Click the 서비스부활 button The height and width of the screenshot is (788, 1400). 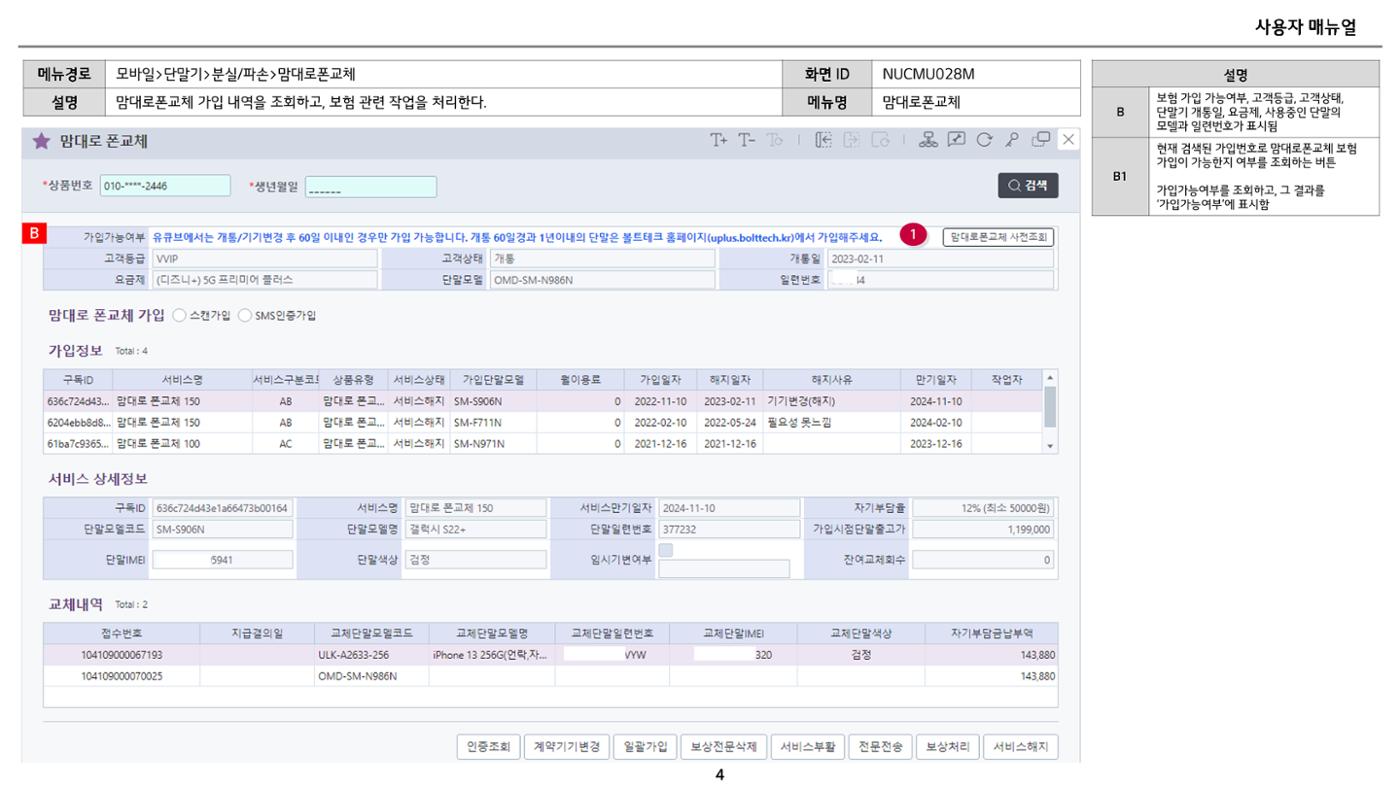pos(809,747)
